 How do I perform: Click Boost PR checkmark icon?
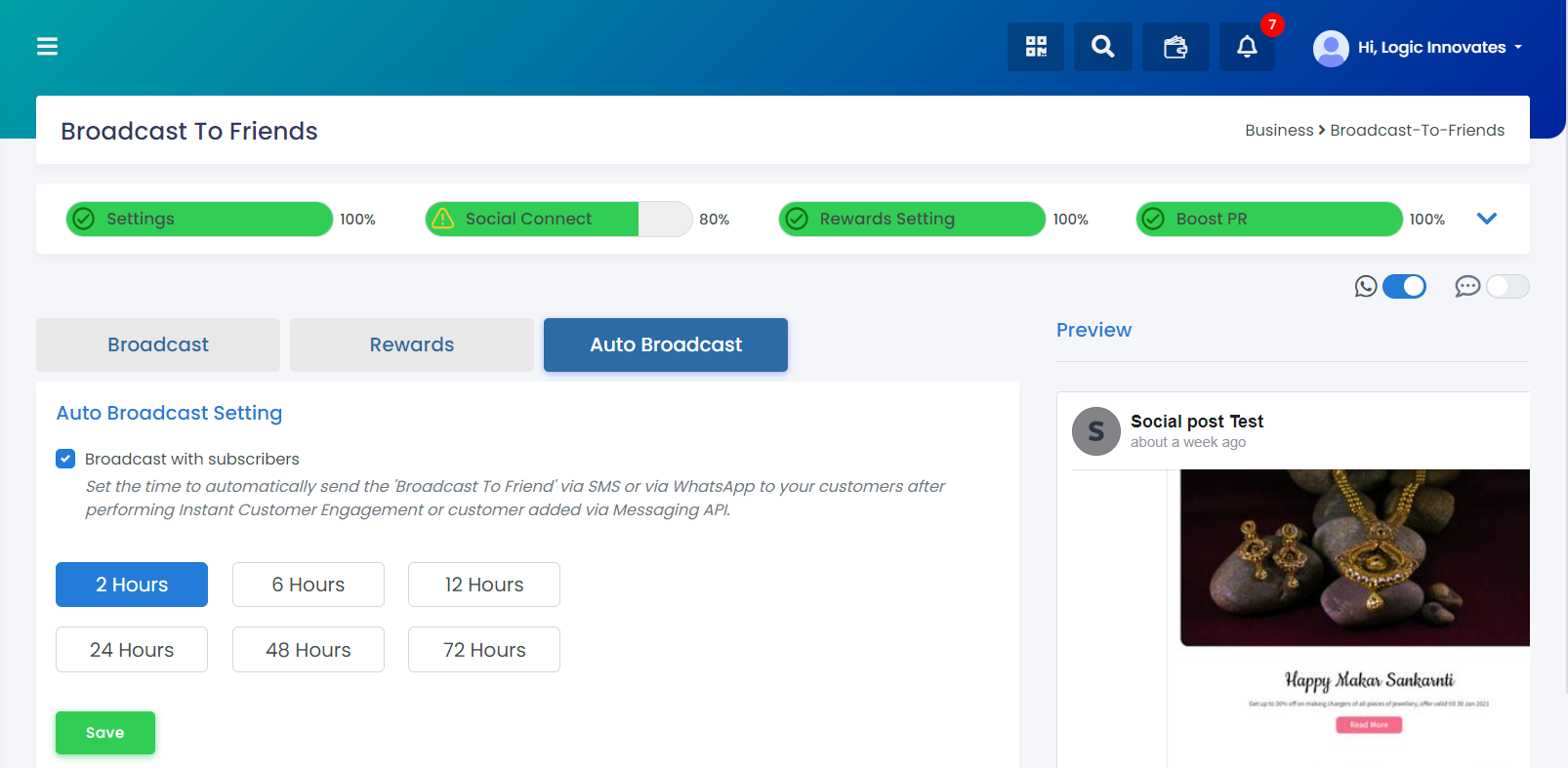tap(1153, 219)
